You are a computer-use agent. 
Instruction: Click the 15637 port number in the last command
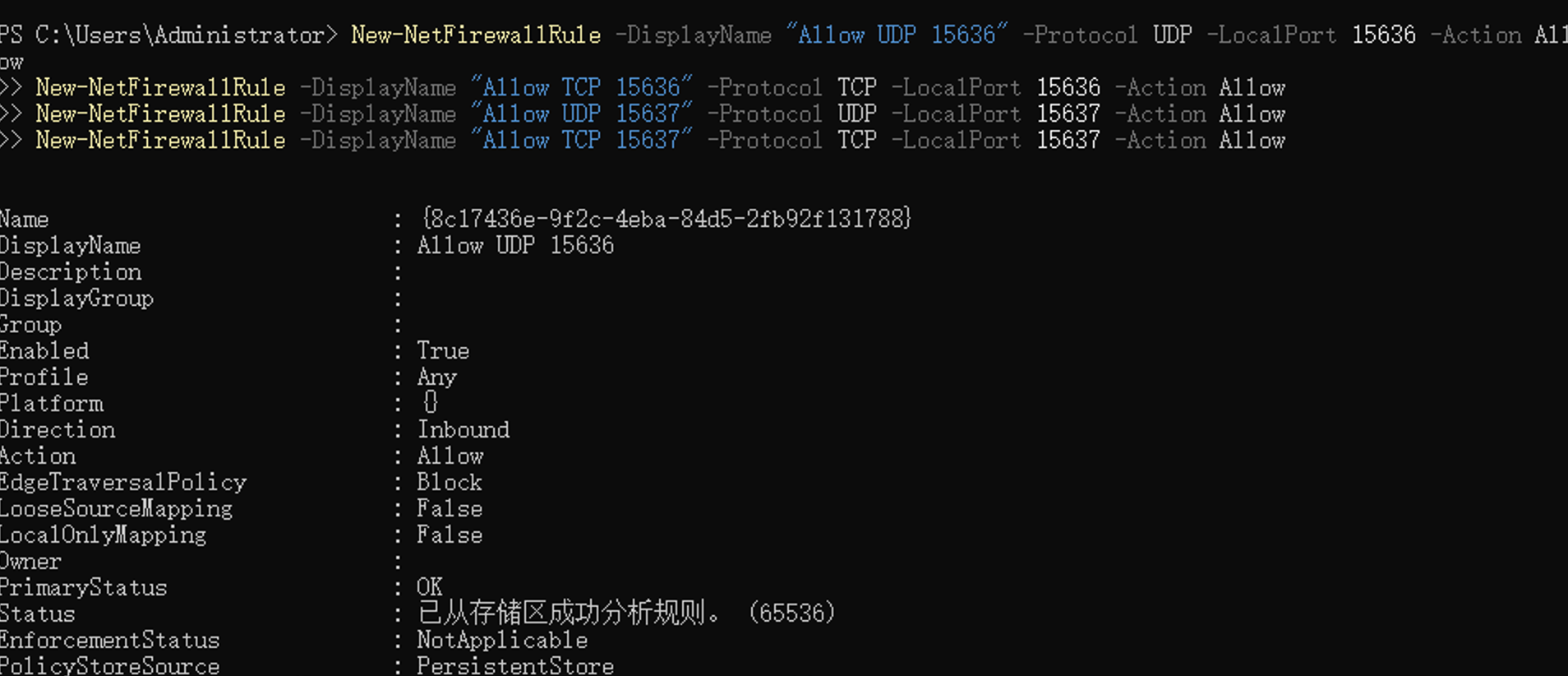(1068, 140)
